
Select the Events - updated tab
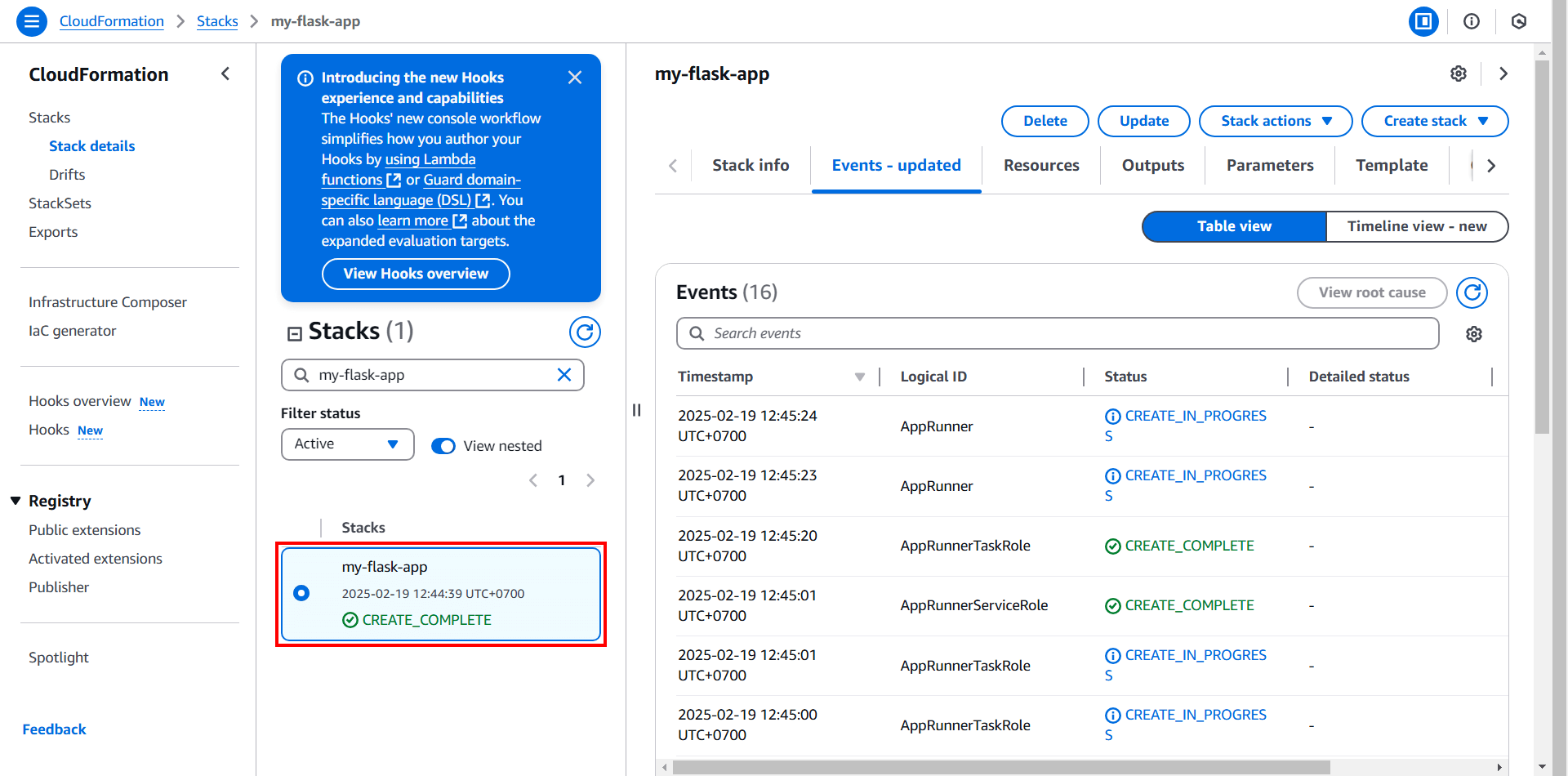point(896,166)
